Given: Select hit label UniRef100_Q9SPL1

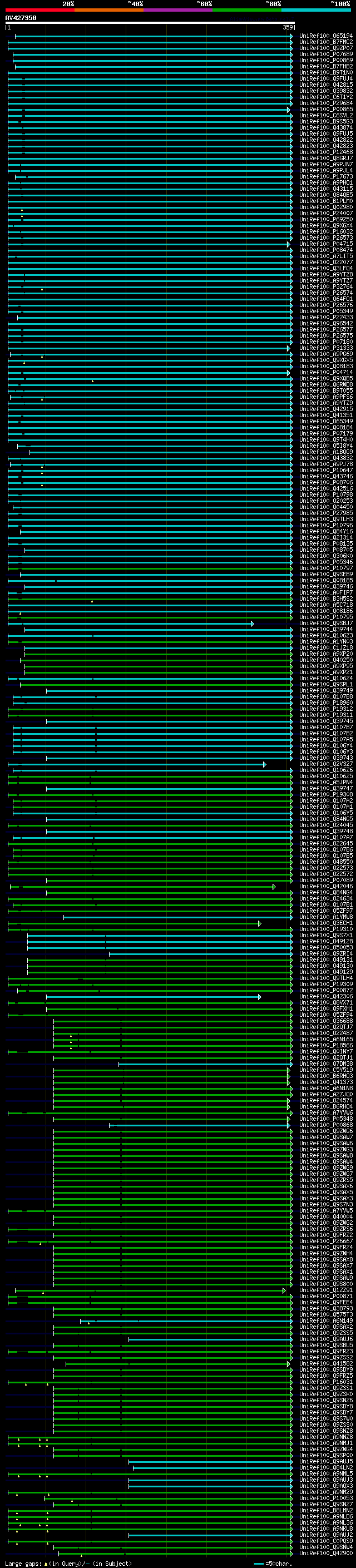Looking at the screenshot, I should pyautogui.click(x=325, y=684).
